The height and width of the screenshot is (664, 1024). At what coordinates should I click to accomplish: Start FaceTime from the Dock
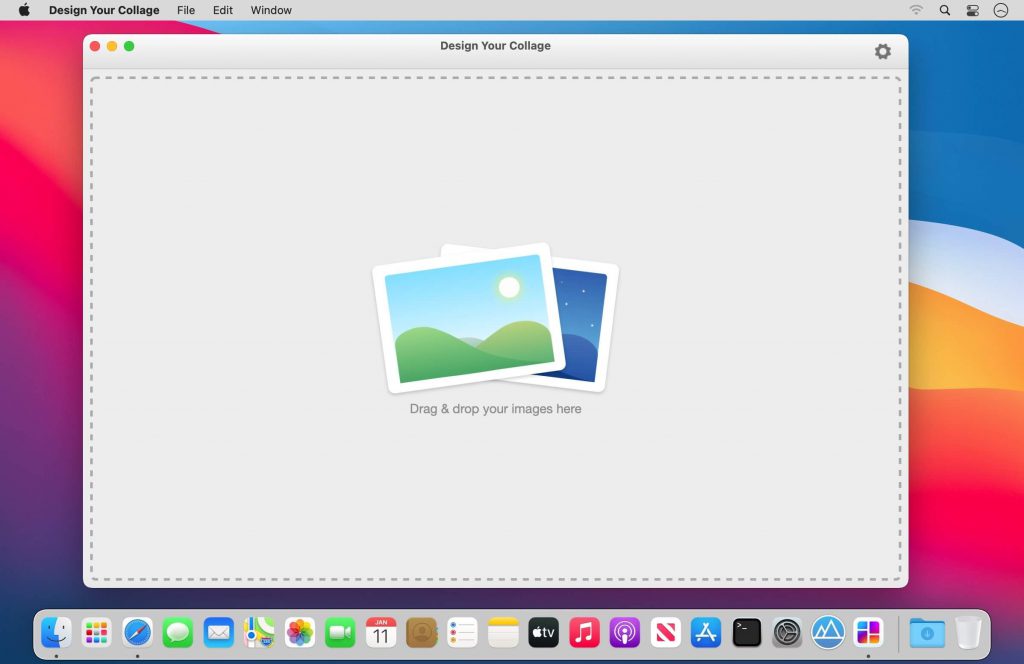tap(340, 632)
